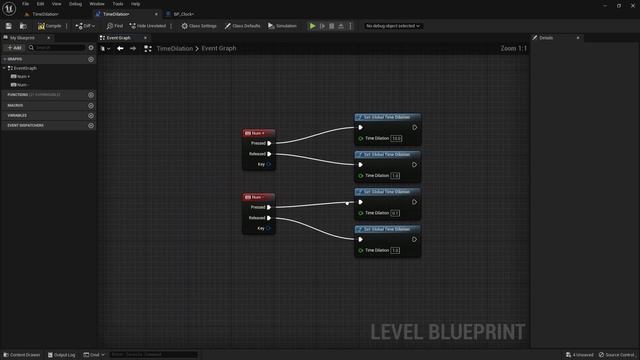Image resolution: width=640 pixels, height=360 pixels.
Task: Add new graph with Graphs plus icon
Action: point(91,60)
